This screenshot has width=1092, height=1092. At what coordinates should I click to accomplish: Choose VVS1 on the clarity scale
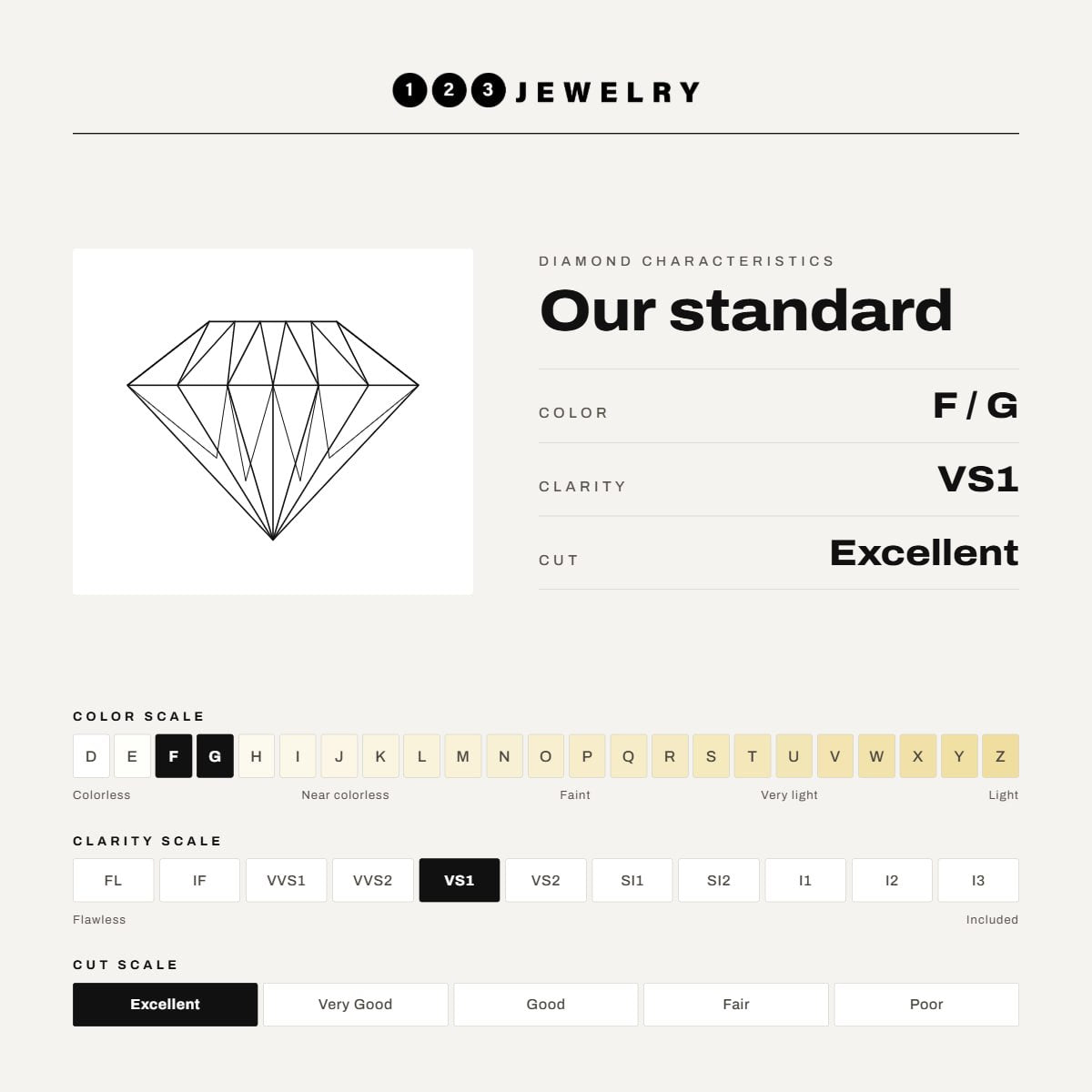pyautogui.click(x=286, y=880)
